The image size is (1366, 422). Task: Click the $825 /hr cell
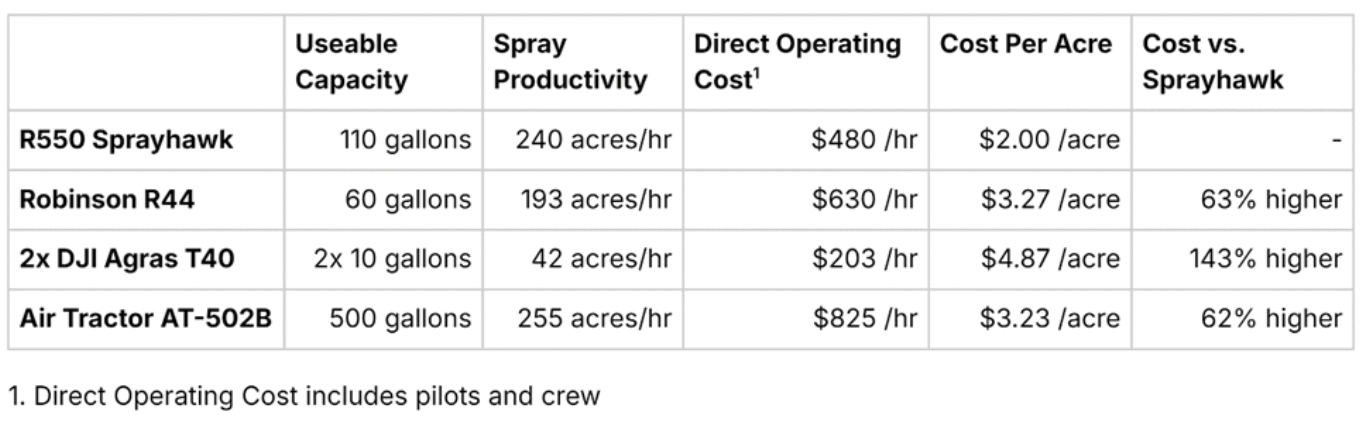click(x=864, y=319)
